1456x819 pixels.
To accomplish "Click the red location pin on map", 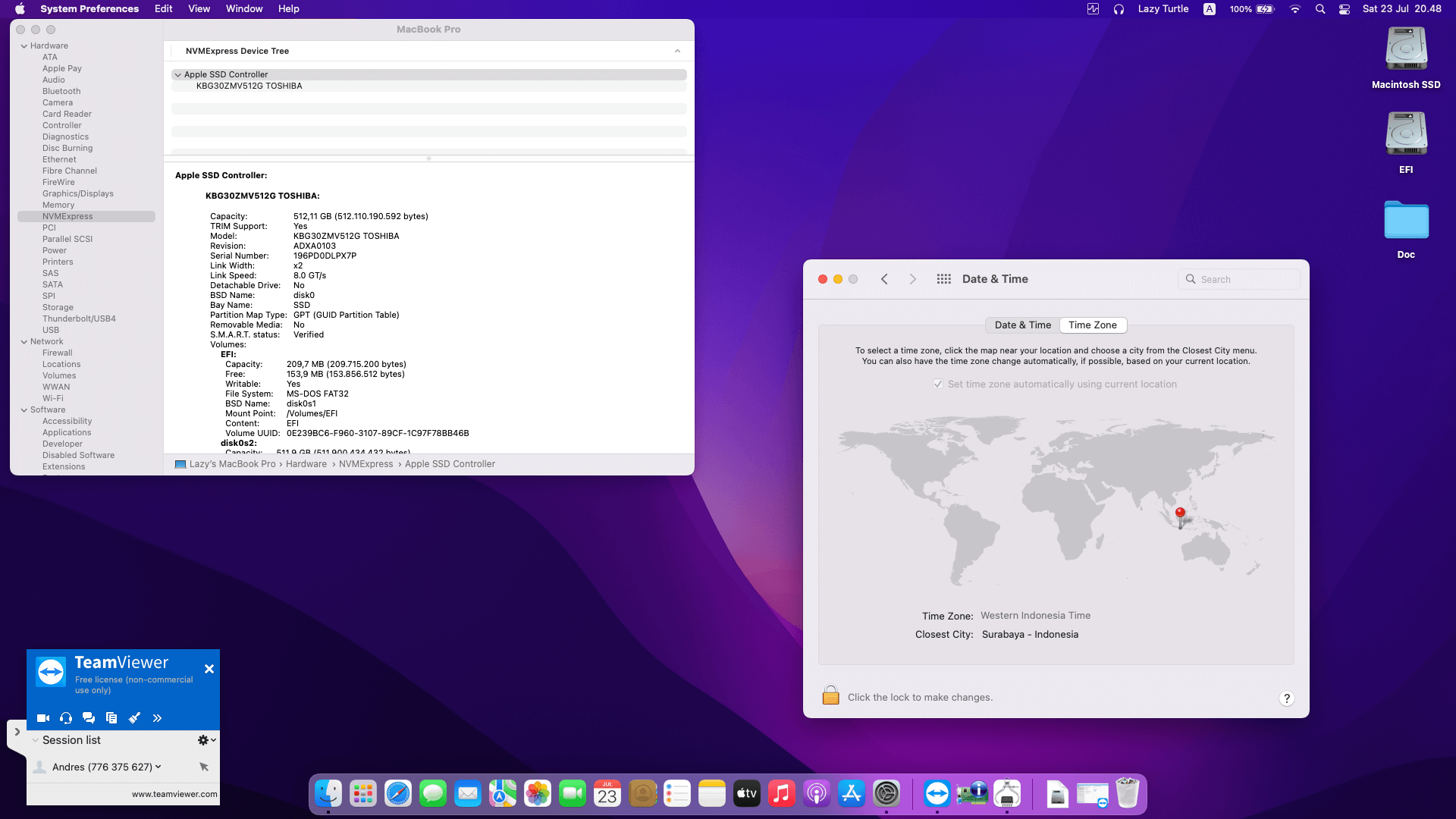I will pos(1180,516).
